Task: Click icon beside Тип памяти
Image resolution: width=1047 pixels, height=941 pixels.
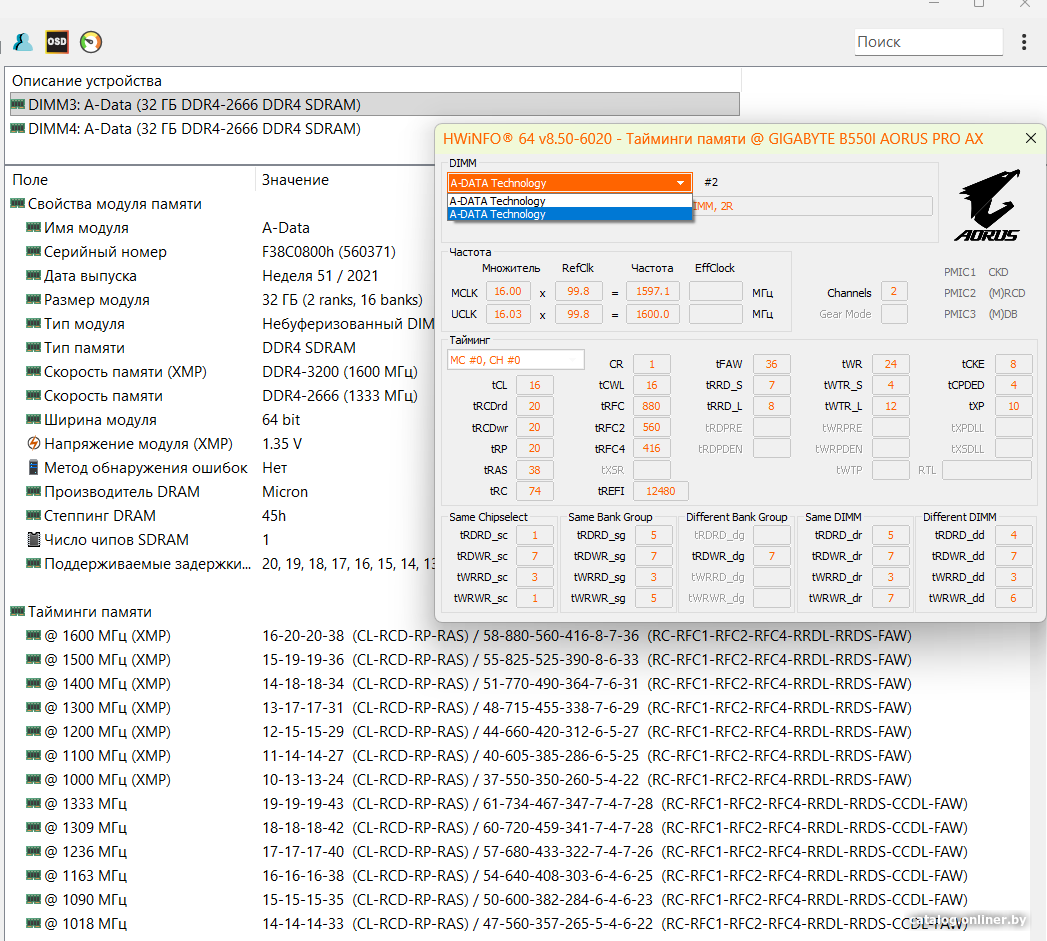Action: click(x=33, y=347)
